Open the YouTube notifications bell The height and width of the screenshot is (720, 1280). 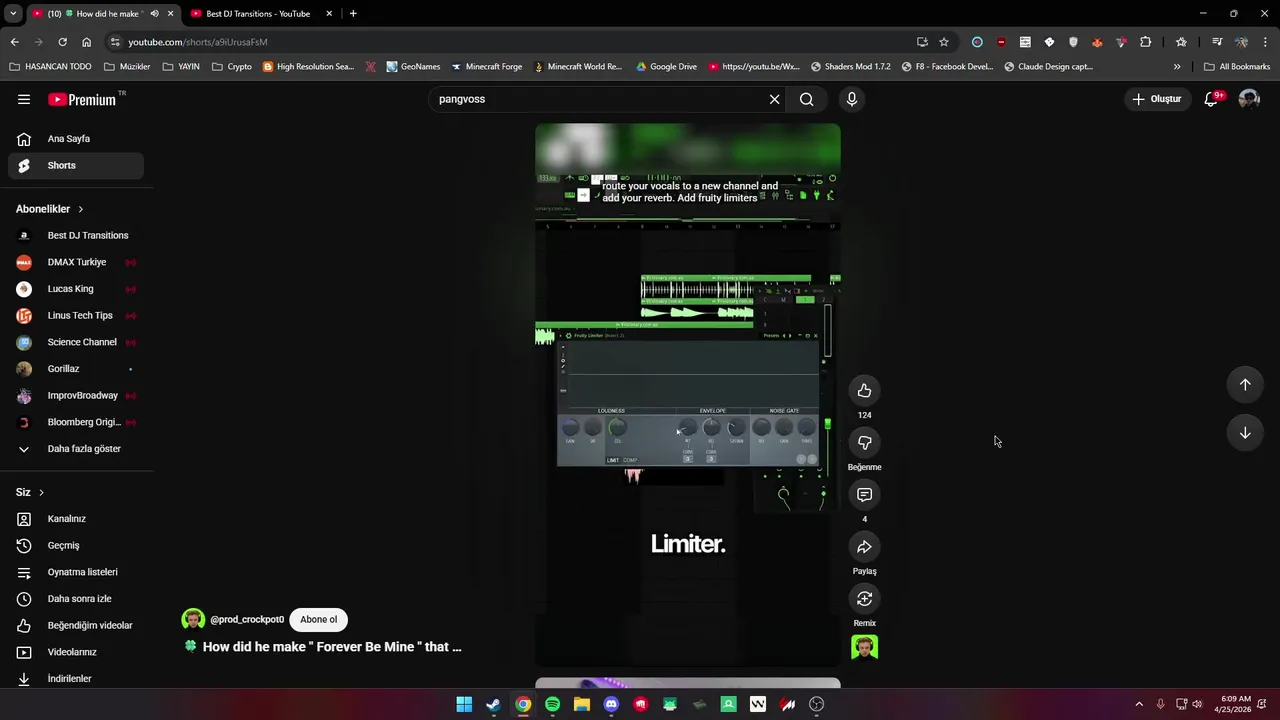(1211, 99)
